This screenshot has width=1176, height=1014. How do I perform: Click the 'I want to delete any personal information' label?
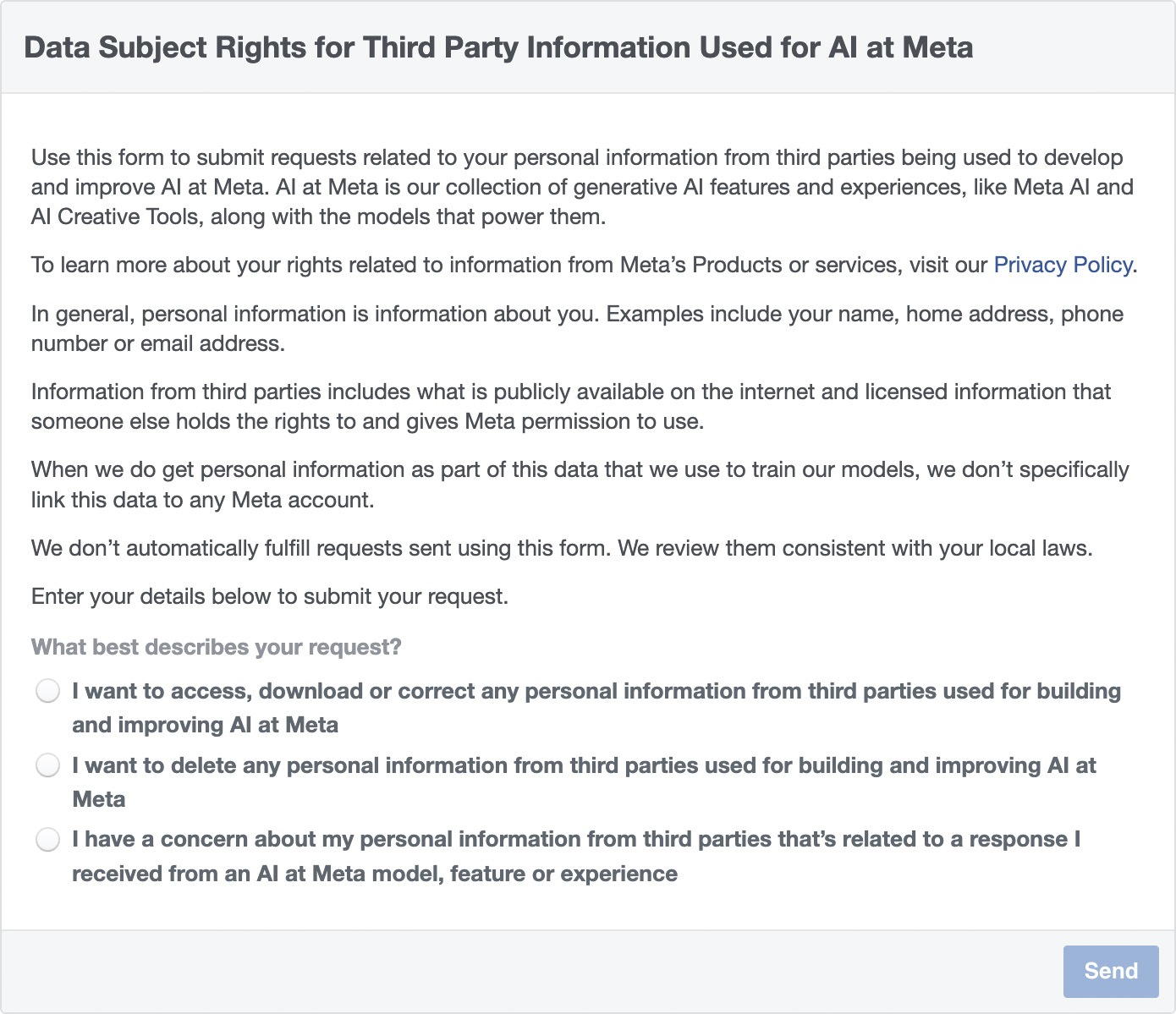click(x=584, y=782)
